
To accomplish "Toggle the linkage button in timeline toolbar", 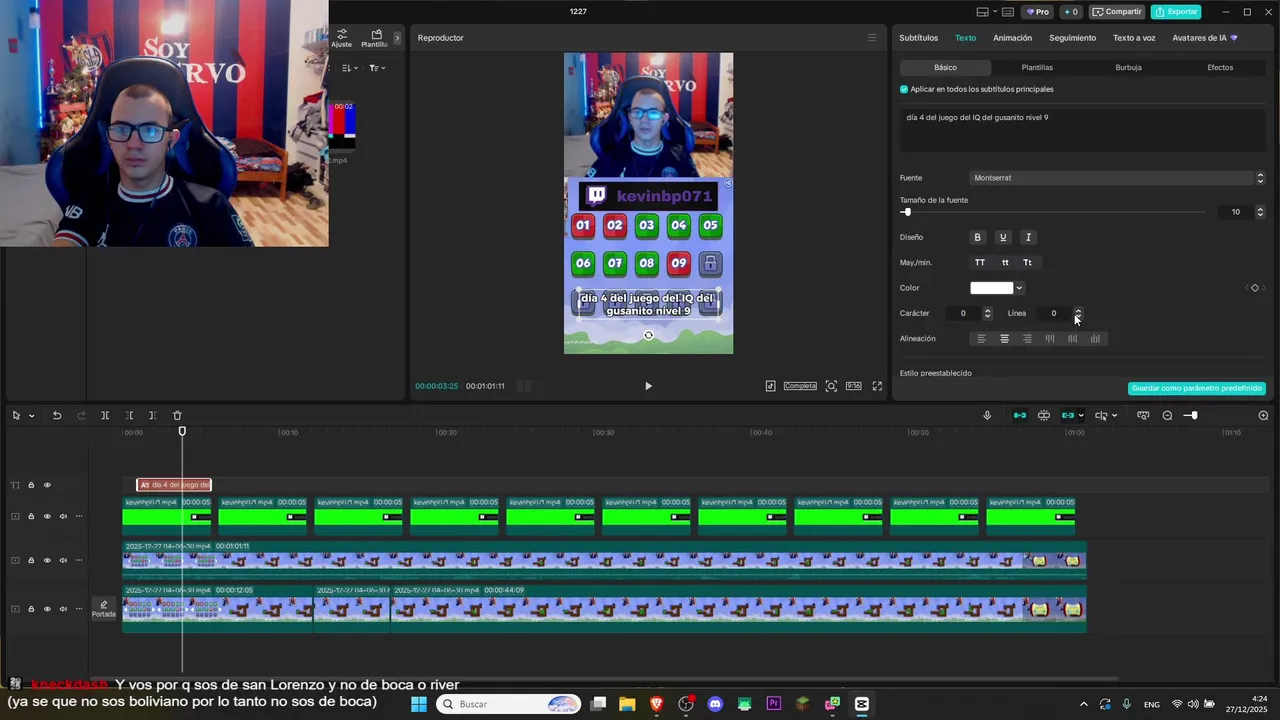I will pyautogui.click(x=1068, y=416).
